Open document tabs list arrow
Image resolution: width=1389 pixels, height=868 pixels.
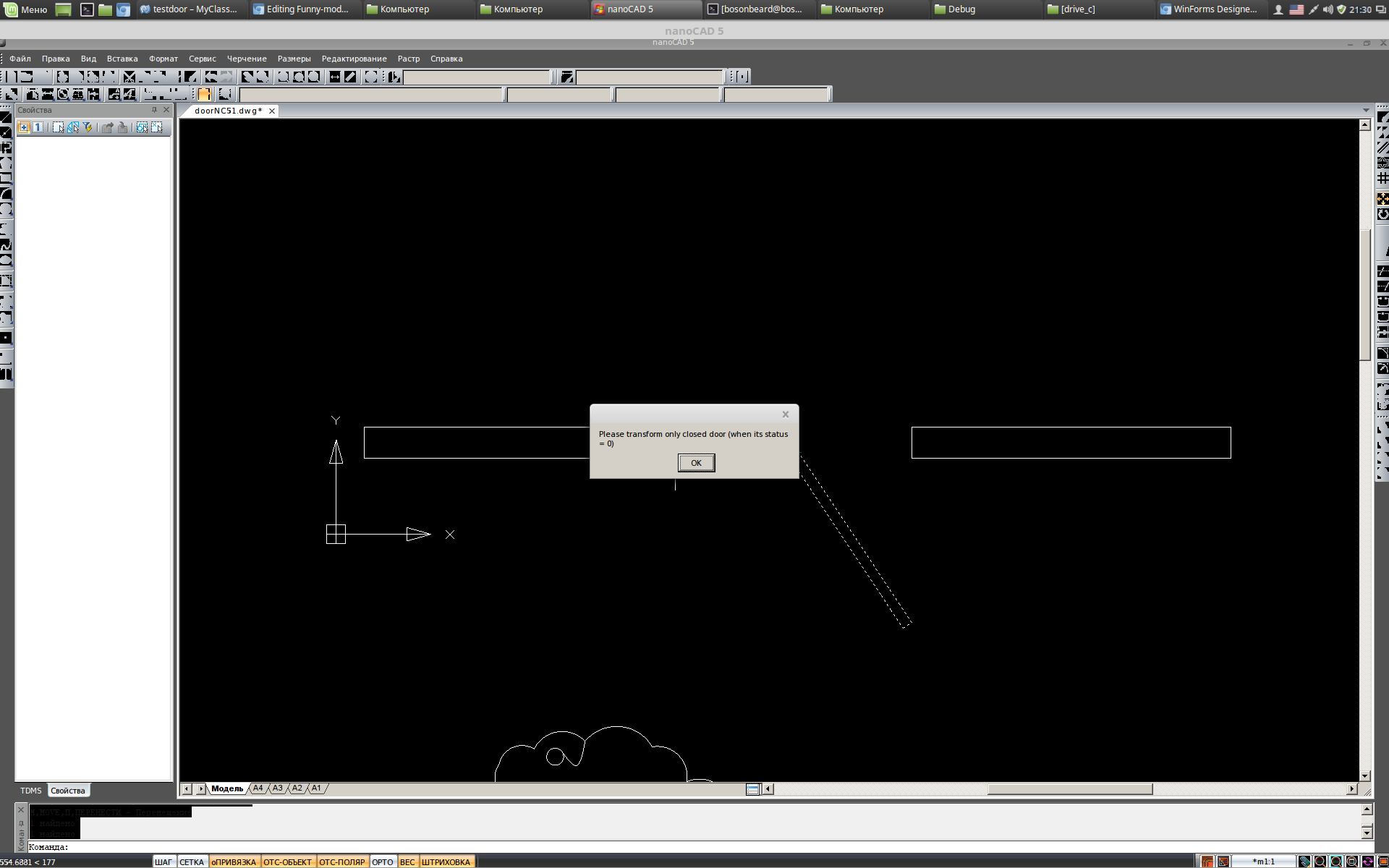pos(1366,111)
